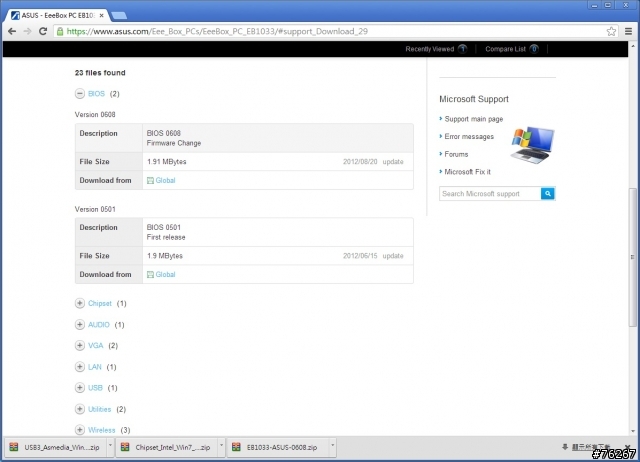
Task: Open downloaded USB3_Asmedia_Win zip file
Action: (x=61, y=447)
